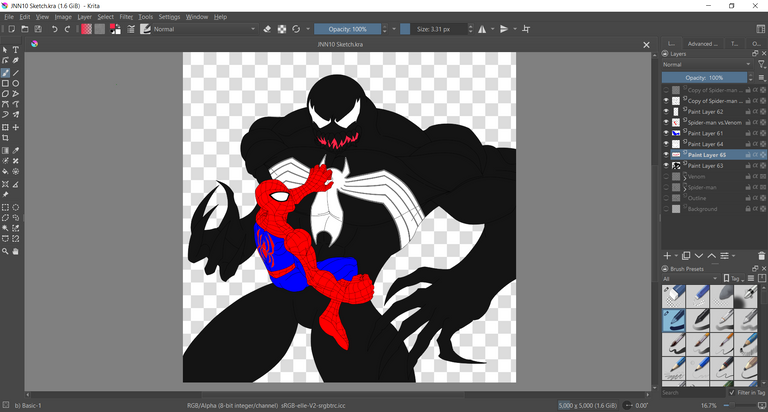The height and width of the screenshot is (412, 768).
Task: Open layers thumbnail options menu button
Action: coord(762,78)
